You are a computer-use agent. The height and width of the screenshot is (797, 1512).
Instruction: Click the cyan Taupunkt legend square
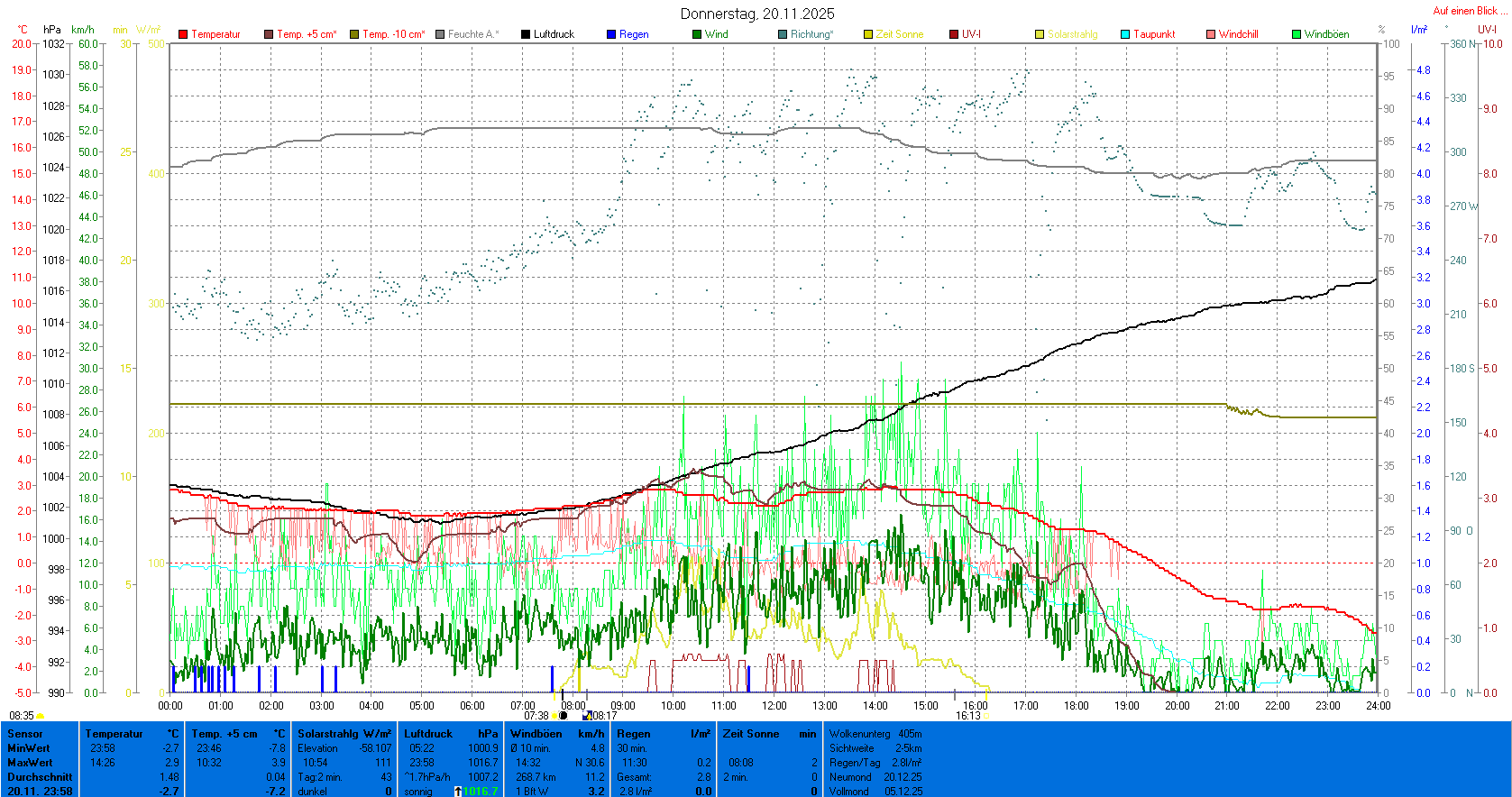1125,34
